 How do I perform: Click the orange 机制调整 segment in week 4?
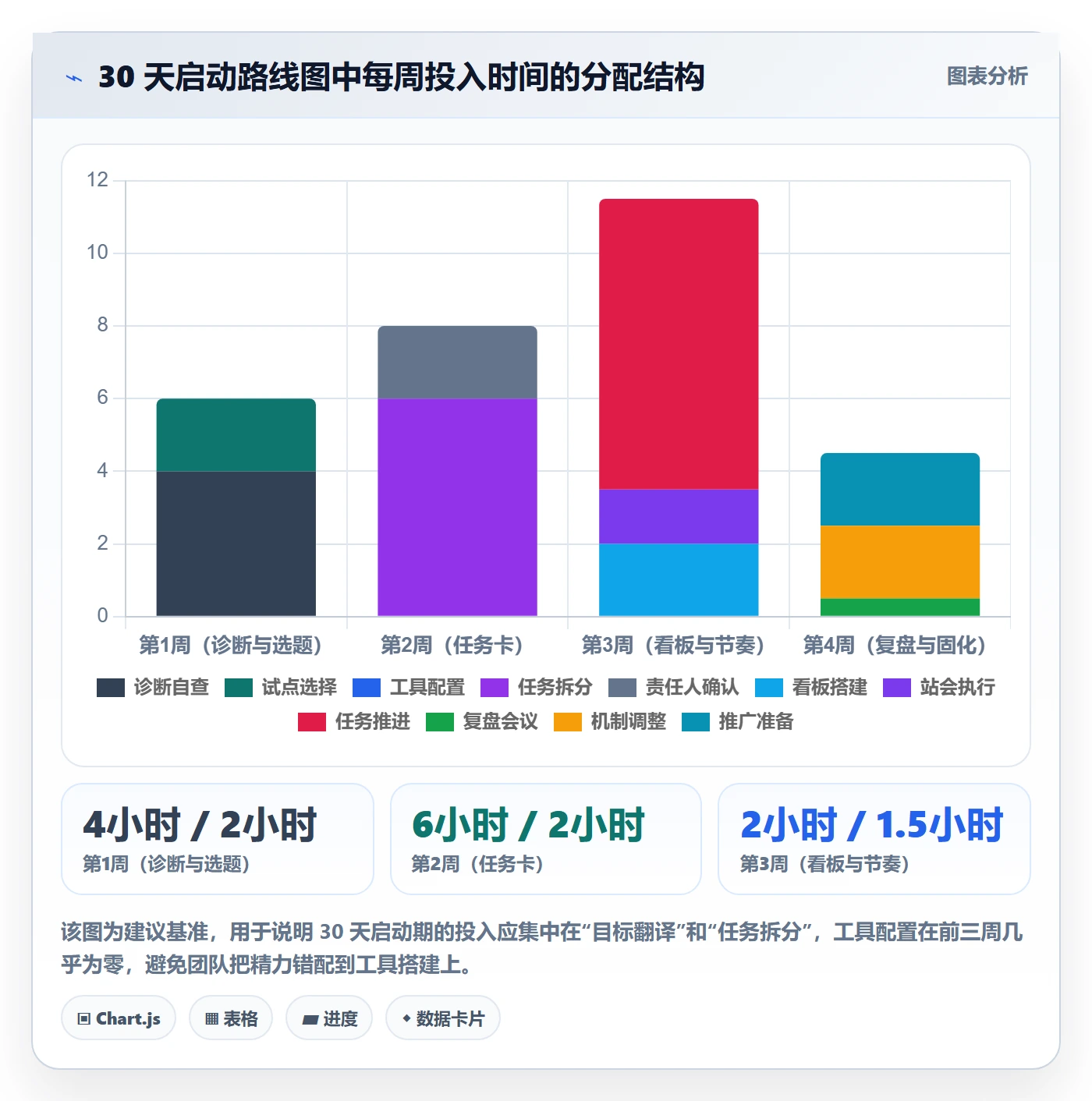pos(900,562)
